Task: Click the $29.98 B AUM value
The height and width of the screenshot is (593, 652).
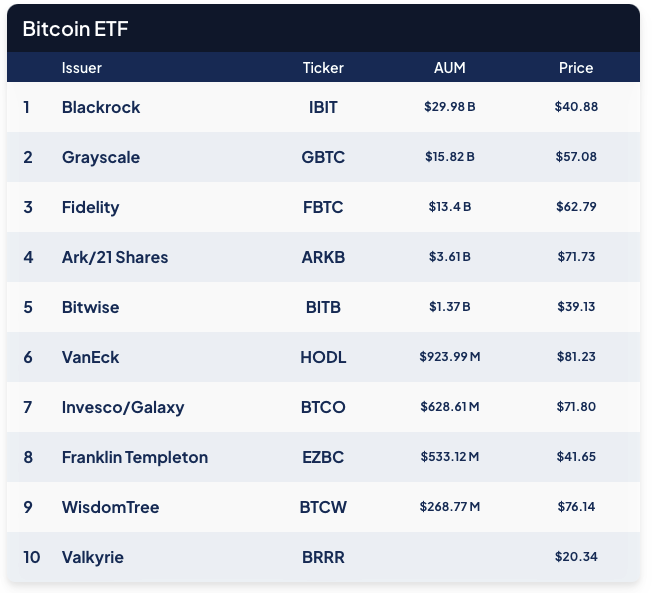Action: [450, 107]
